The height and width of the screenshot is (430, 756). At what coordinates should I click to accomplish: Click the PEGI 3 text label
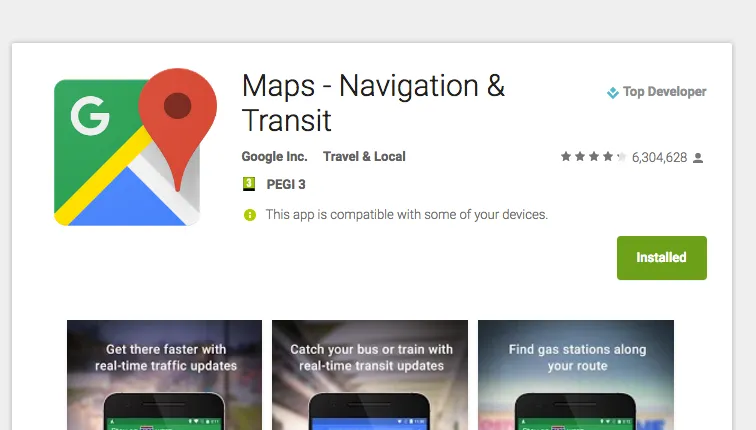[x=286, y=185]
